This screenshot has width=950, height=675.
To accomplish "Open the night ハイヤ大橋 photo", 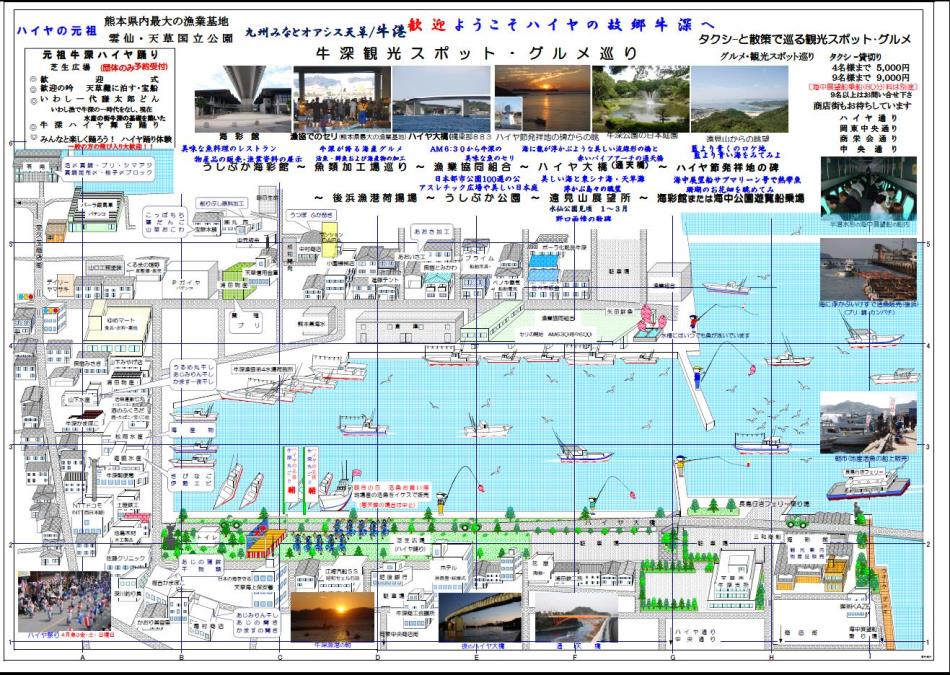I will coord(479,617).
